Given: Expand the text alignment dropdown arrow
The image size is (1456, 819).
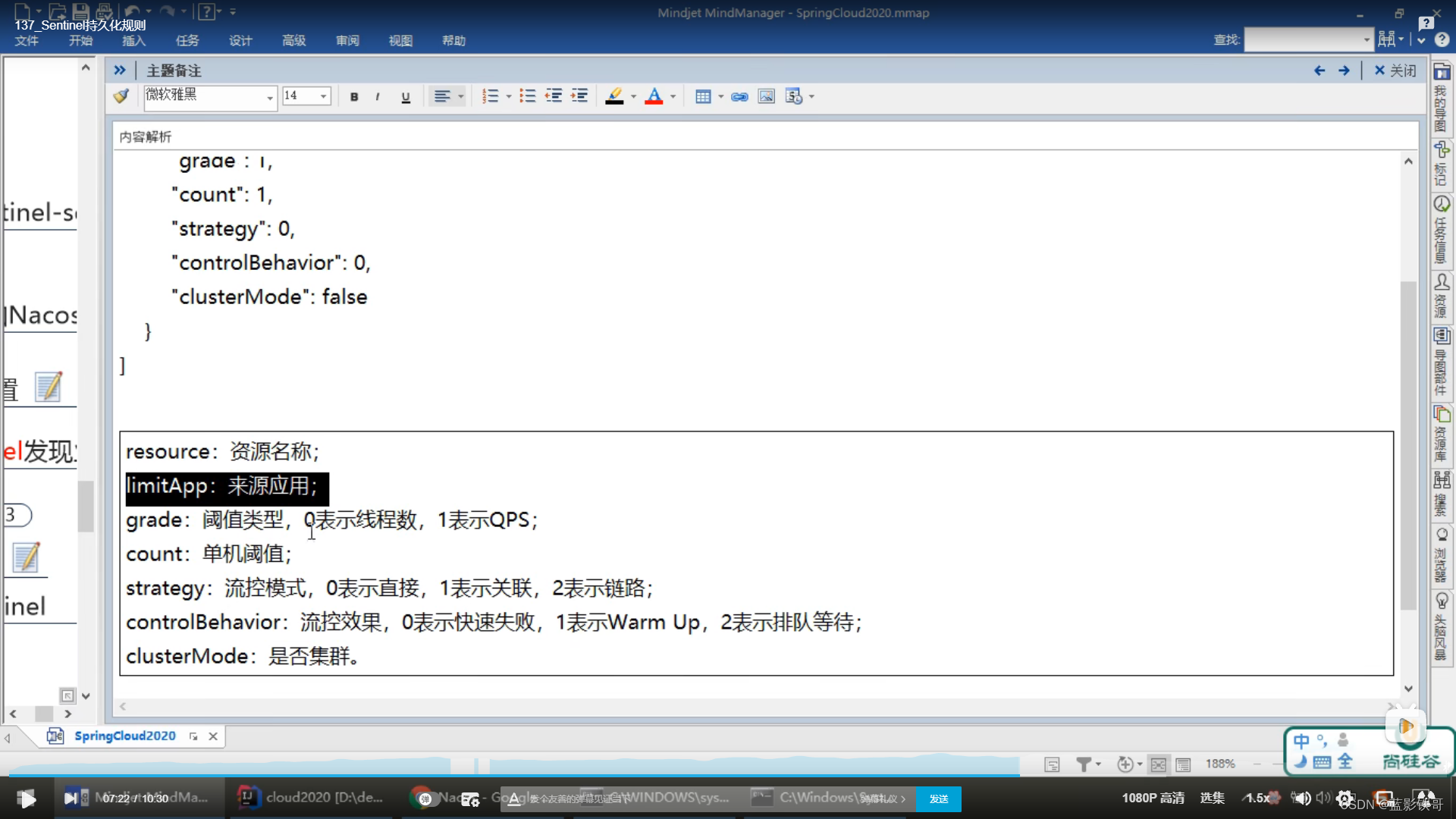Looking at the screenshot, I should point(460,96).
